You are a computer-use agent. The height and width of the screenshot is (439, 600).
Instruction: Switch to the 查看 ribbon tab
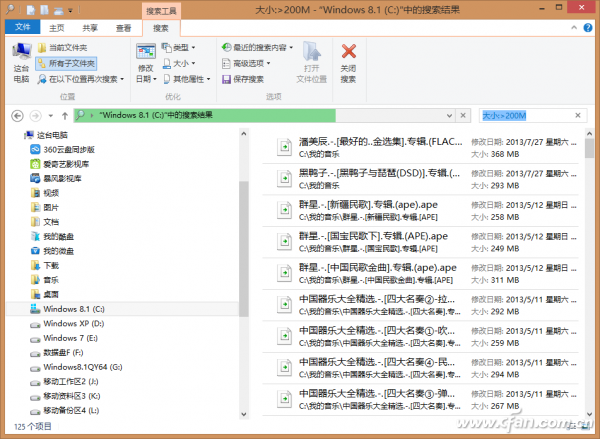tap(123, 28)
